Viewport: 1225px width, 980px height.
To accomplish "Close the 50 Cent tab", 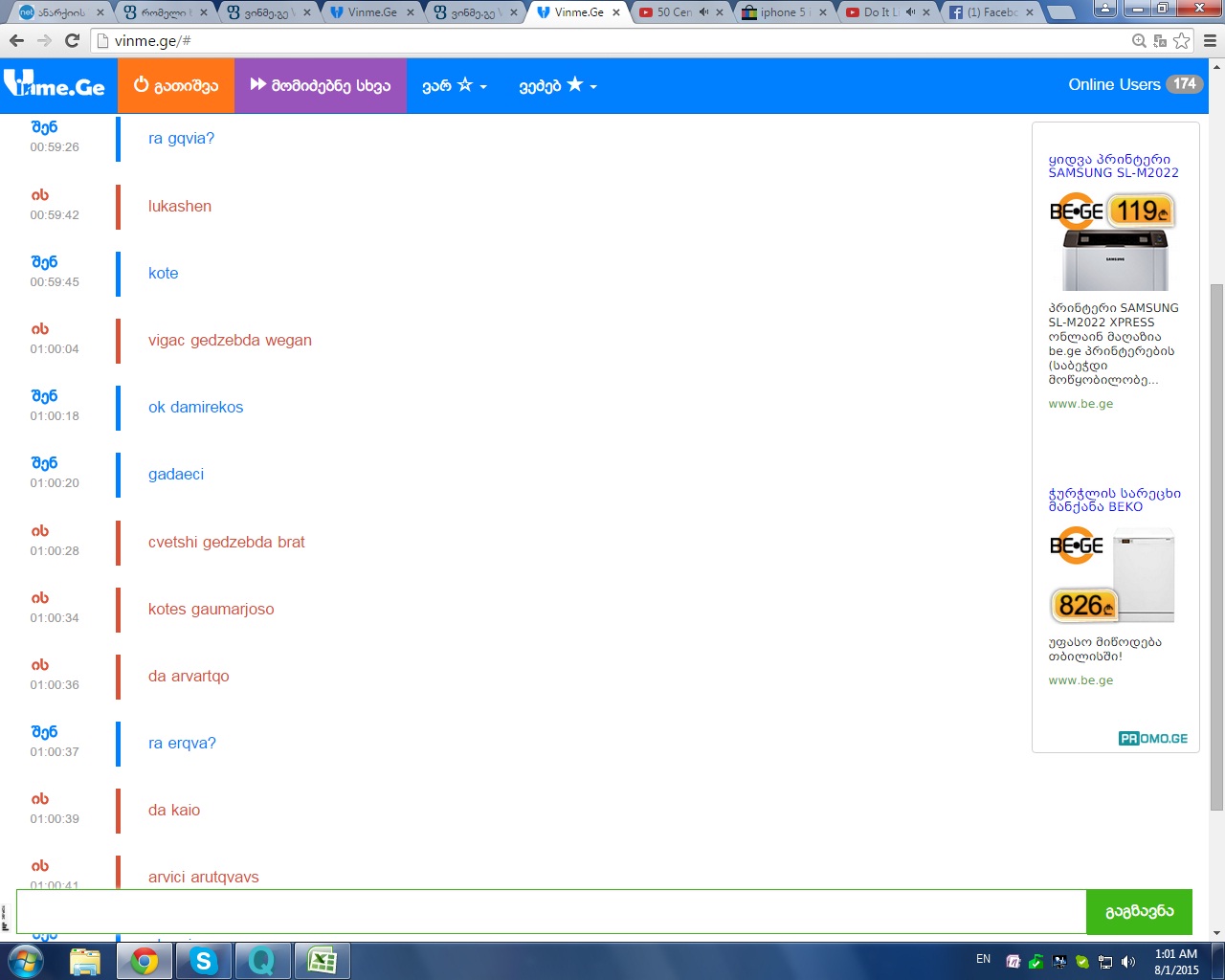I will coord(720,12).
